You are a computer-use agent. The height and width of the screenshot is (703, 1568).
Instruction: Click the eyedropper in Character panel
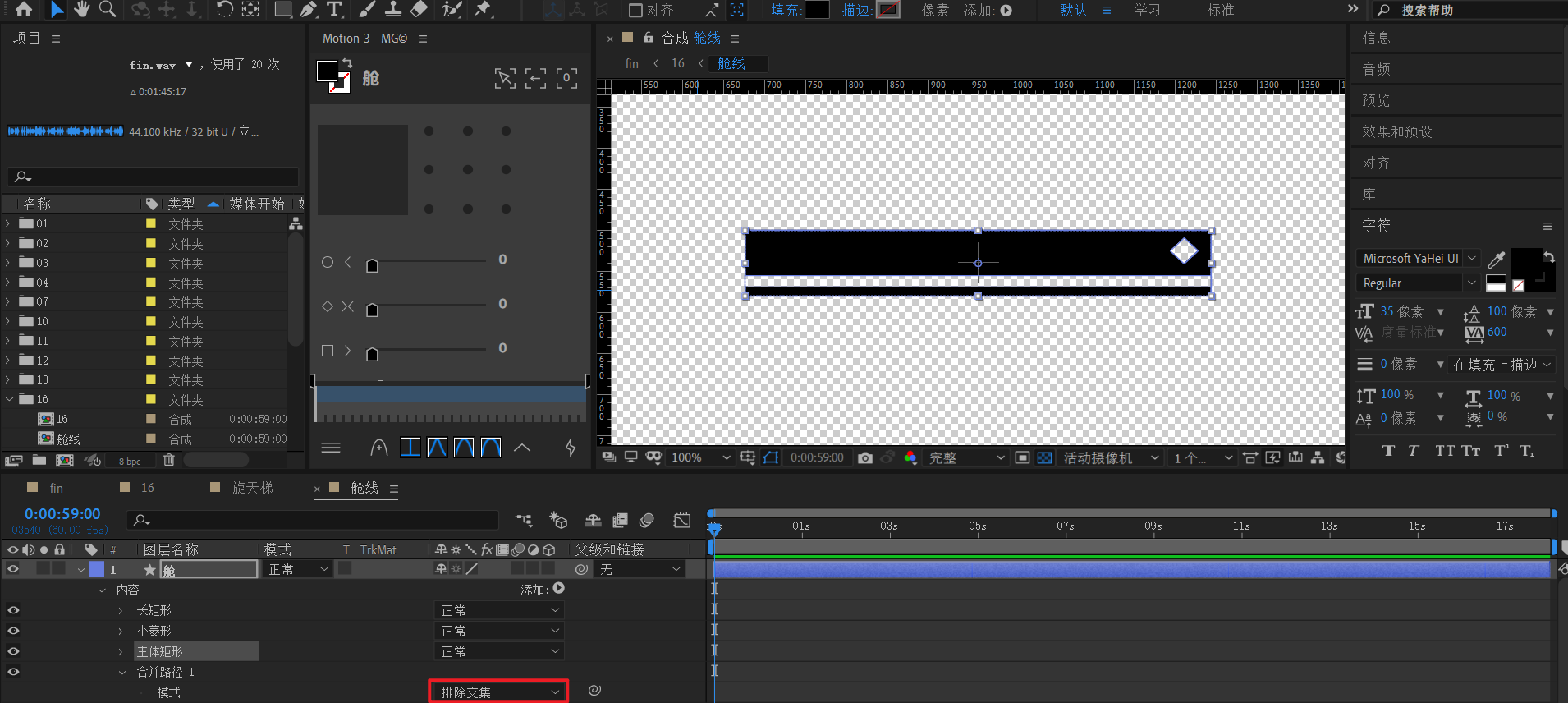1496,260
